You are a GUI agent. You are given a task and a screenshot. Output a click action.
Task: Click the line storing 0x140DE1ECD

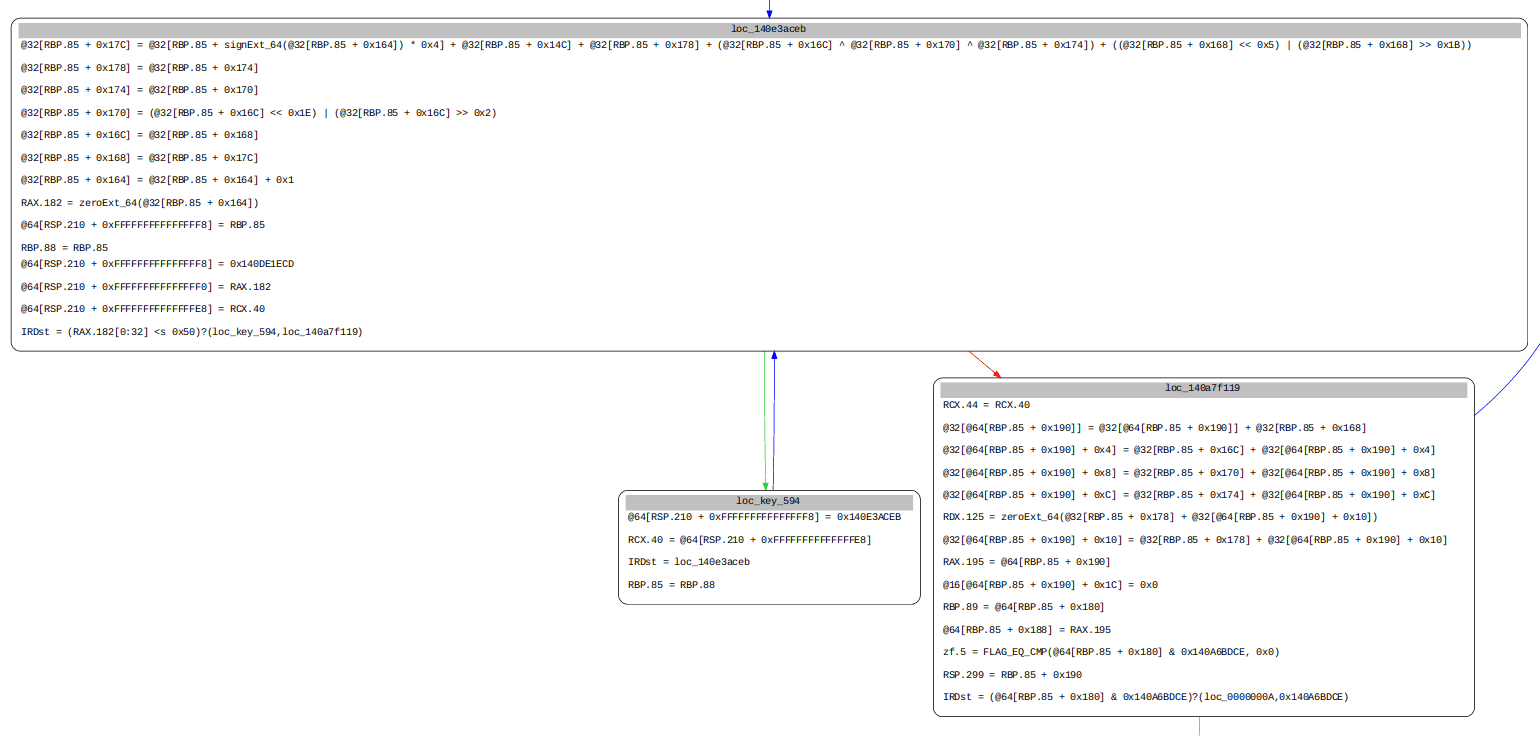point(157,264)
